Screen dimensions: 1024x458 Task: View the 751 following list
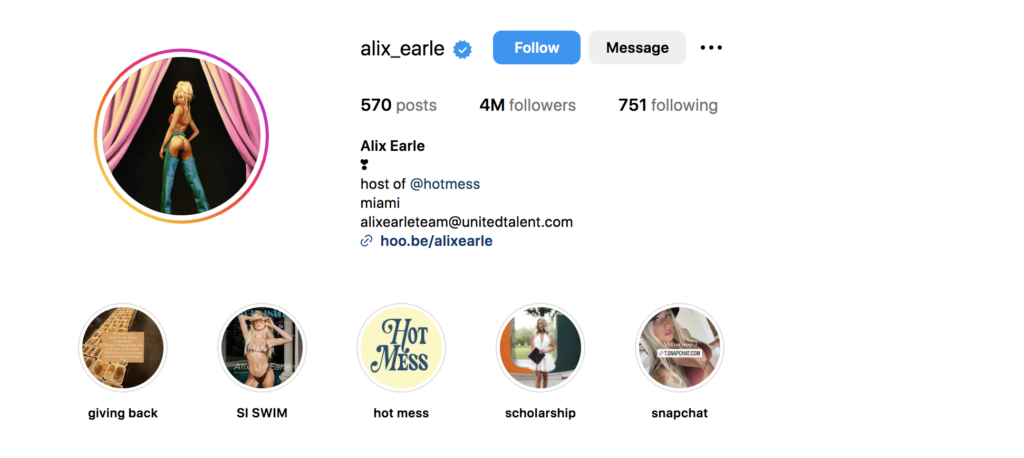667,105
